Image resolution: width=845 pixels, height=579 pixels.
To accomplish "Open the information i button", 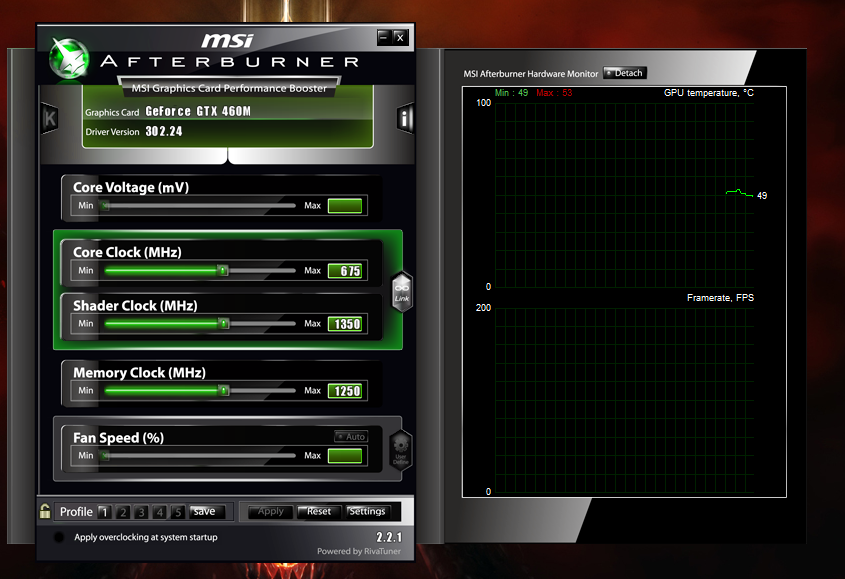I will (x=405, y=119).
